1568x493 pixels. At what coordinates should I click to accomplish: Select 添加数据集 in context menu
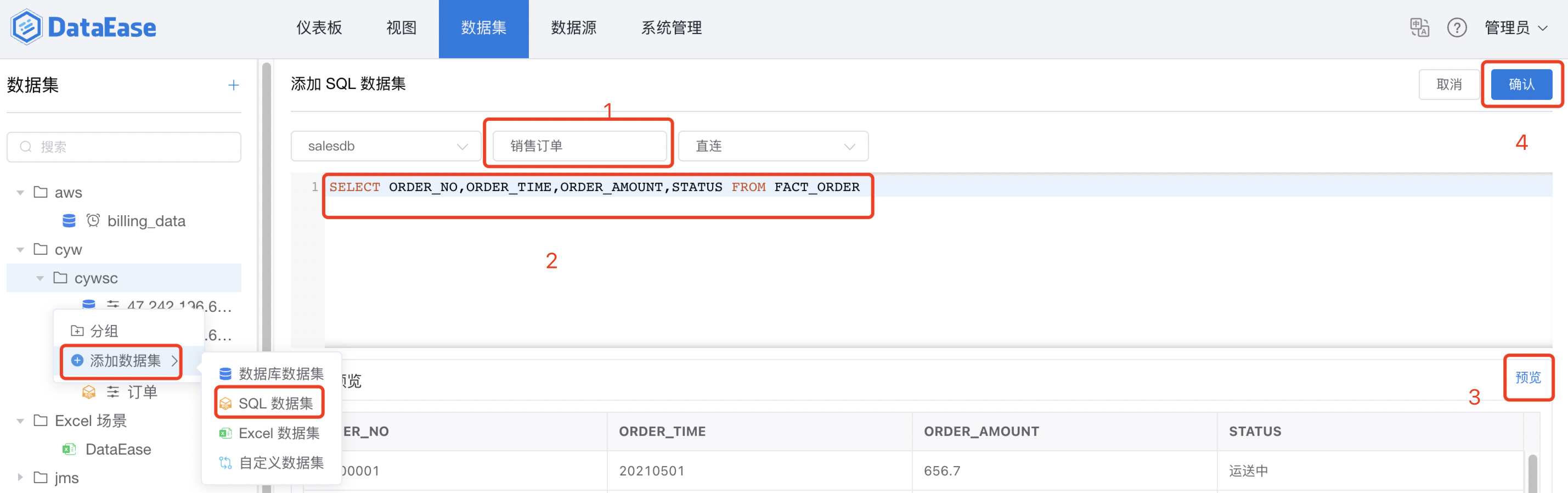point(123,361)
